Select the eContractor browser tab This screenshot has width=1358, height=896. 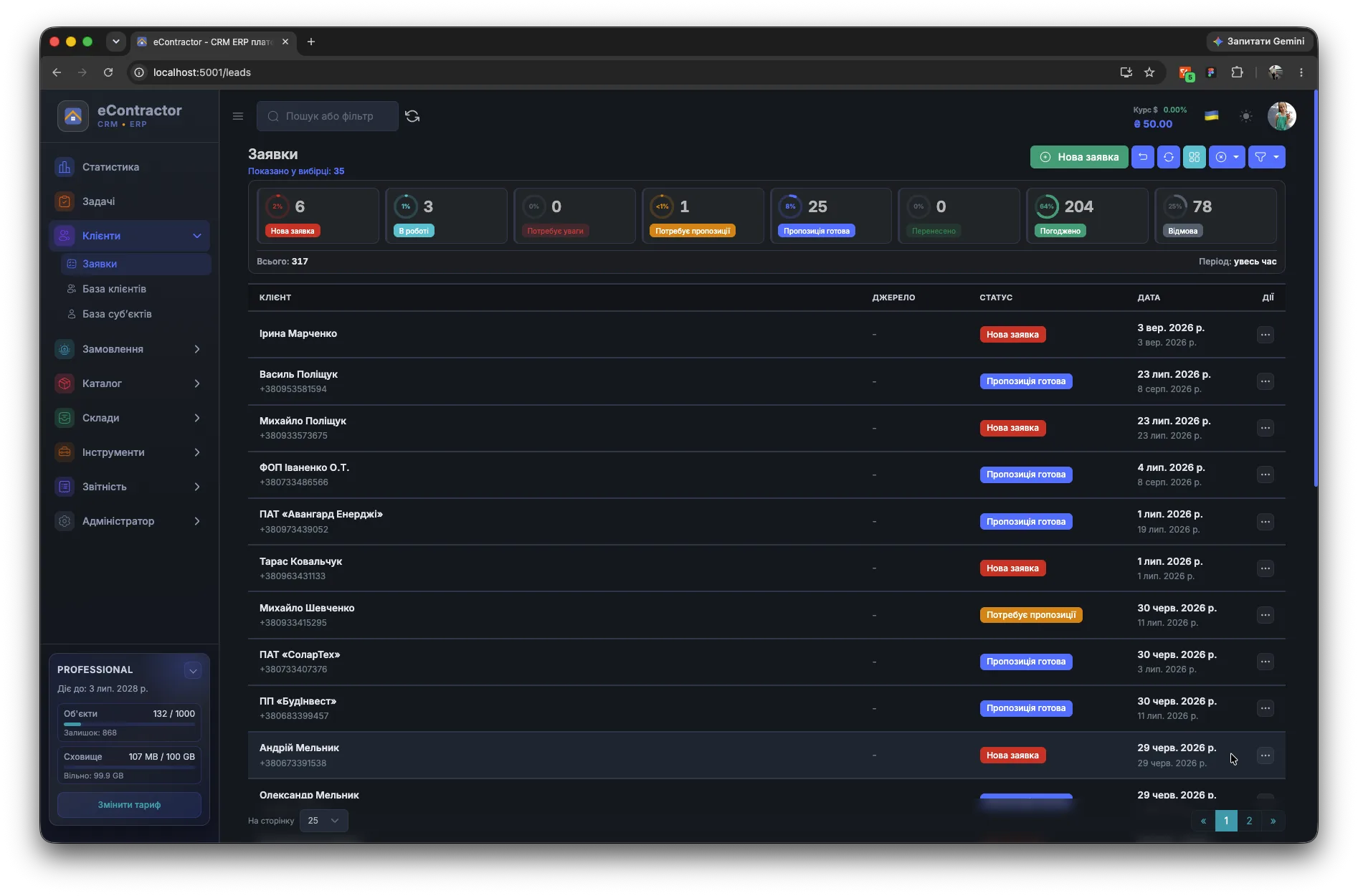tap(213, 42)
